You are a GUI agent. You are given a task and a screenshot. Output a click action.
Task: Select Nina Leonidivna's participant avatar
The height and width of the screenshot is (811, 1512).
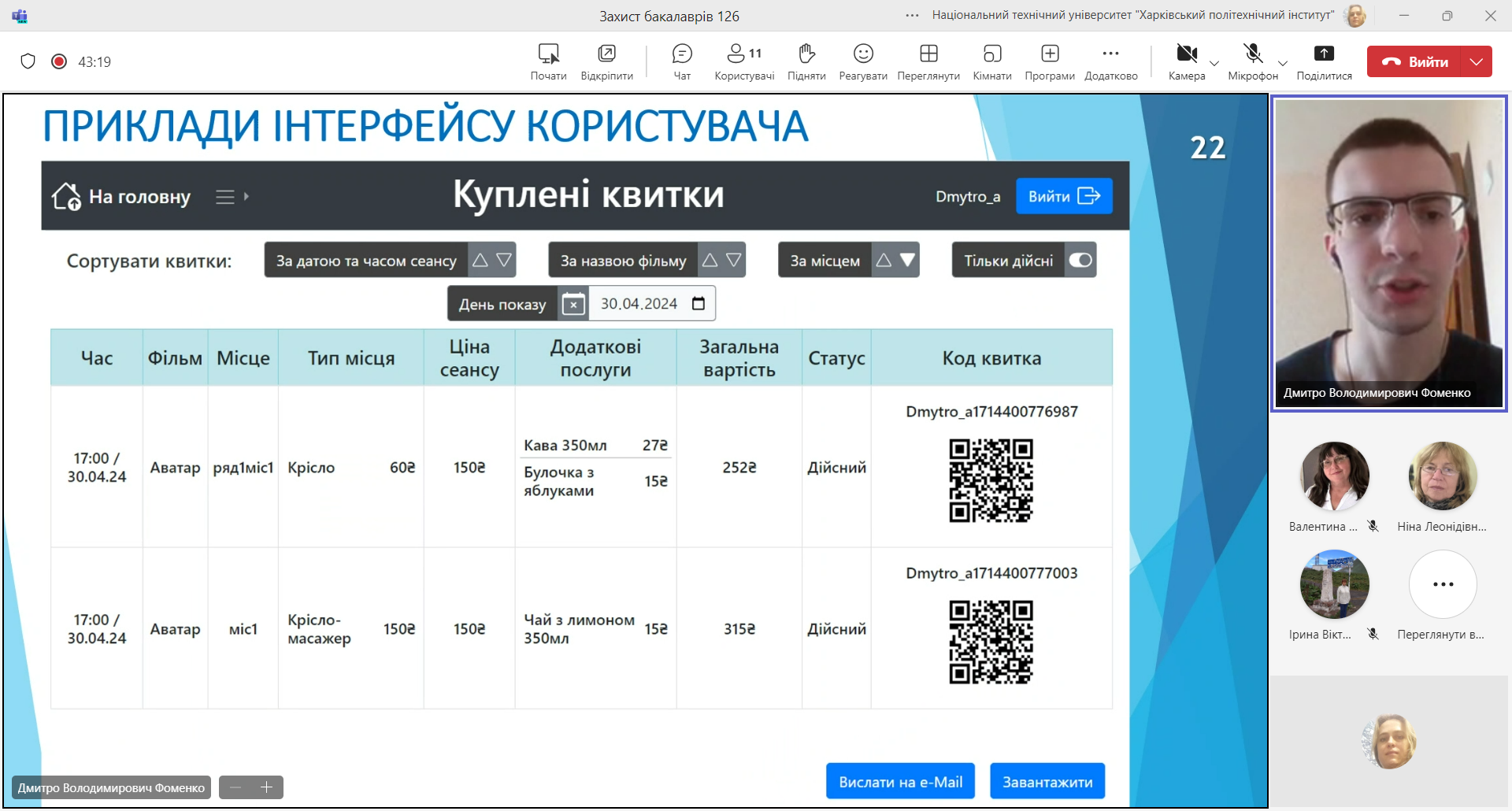1442,476
